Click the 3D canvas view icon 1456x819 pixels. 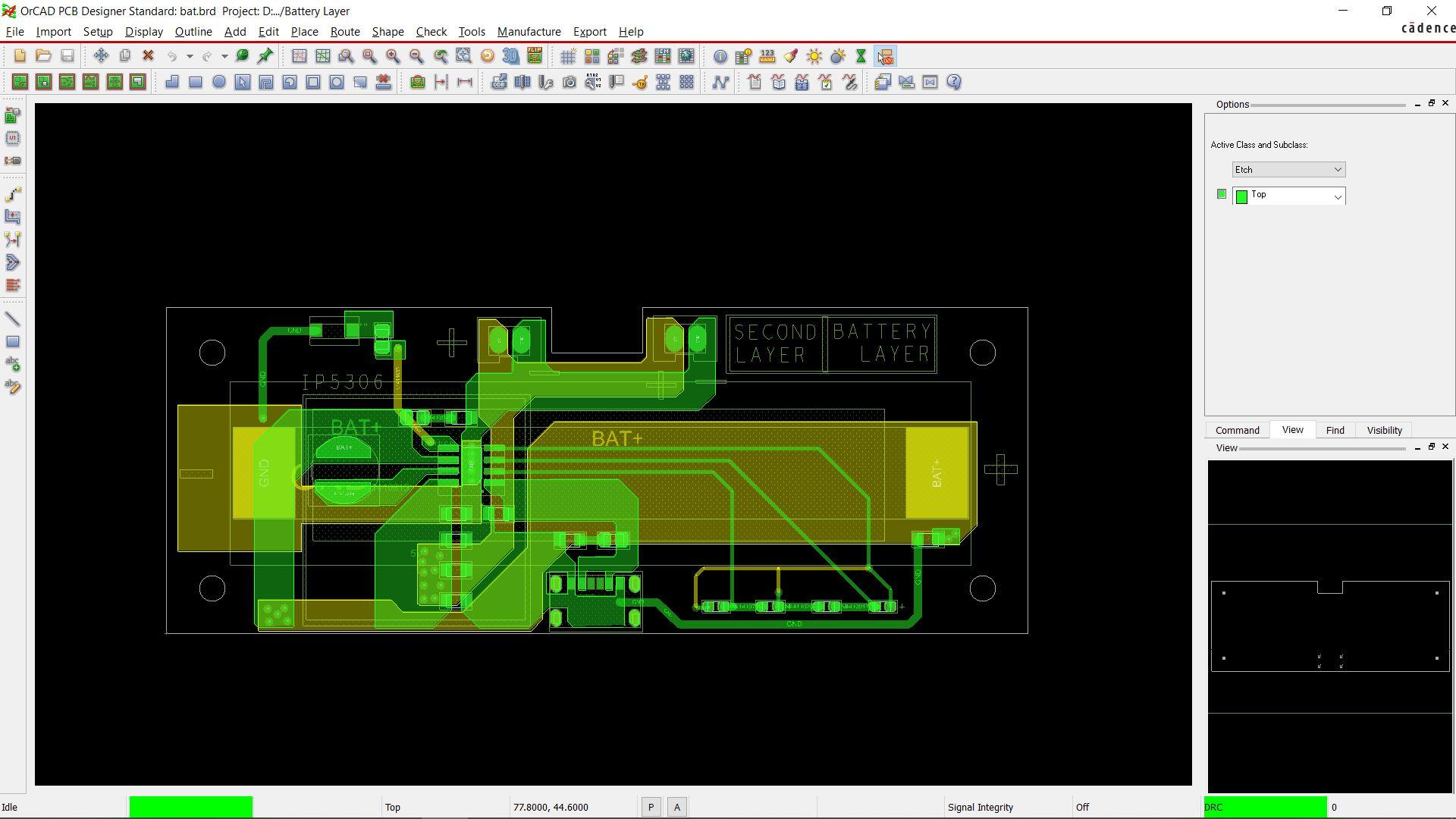(511, 56)
